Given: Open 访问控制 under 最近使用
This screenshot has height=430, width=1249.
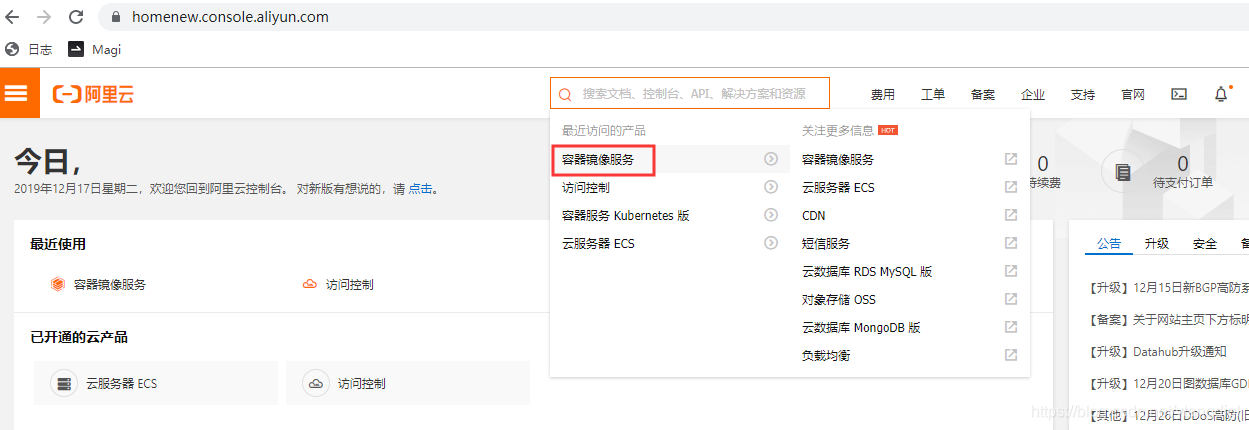Looking at the screenshot, I should click(350, 284).
